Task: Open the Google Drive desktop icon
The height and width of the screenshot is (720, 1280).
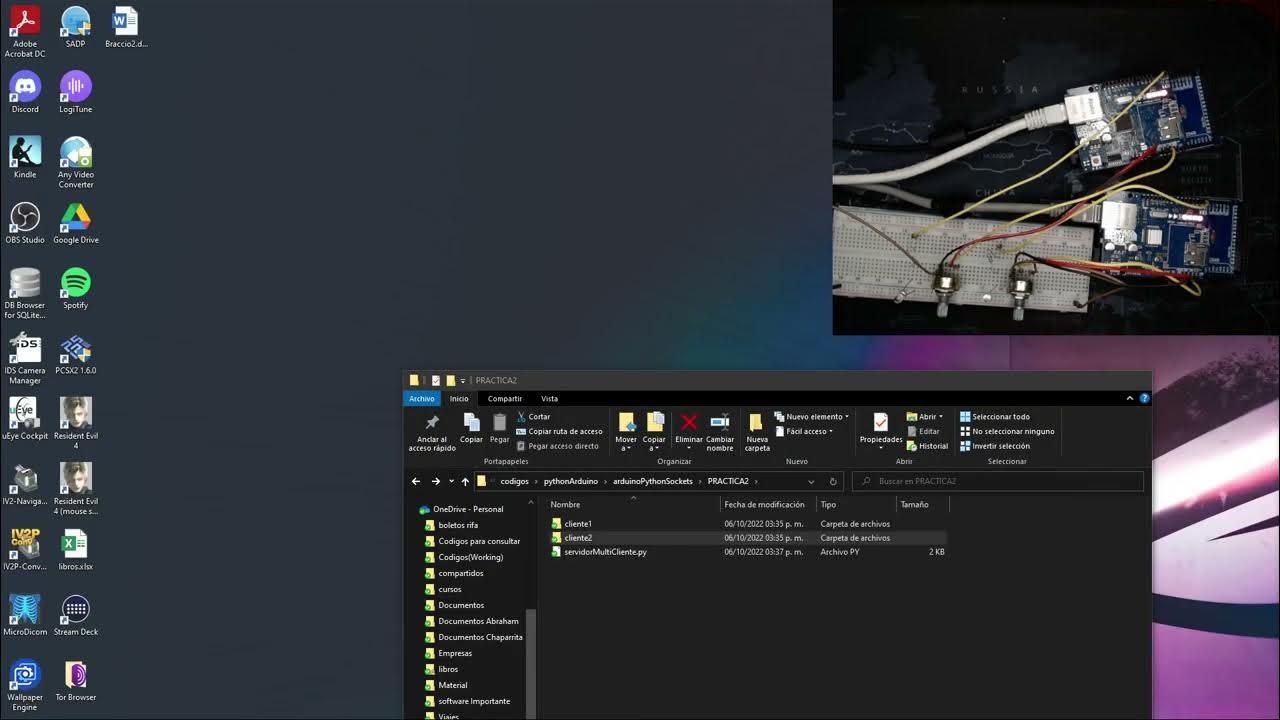Action: coord(75,223)
